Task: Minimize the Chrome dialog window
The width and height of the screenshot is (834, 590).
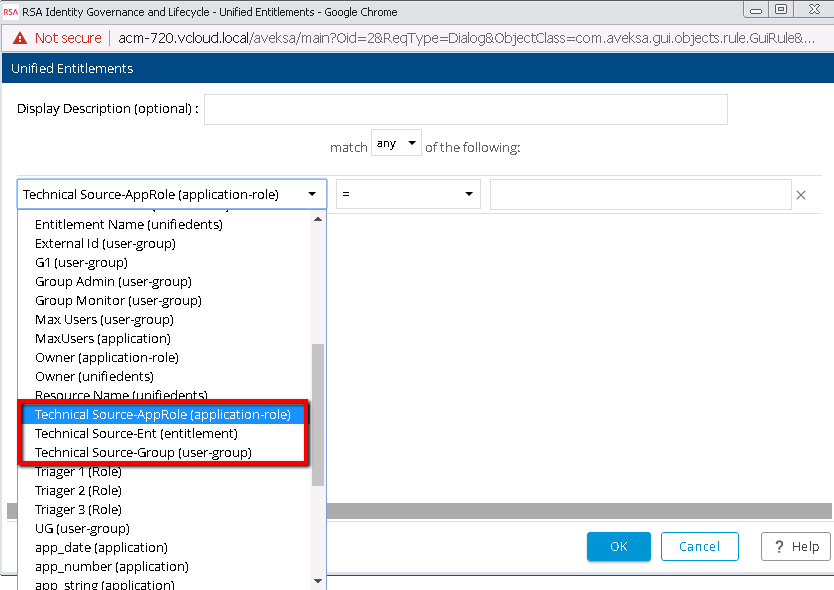Action: pyautogui.click(x=756, y=9)
